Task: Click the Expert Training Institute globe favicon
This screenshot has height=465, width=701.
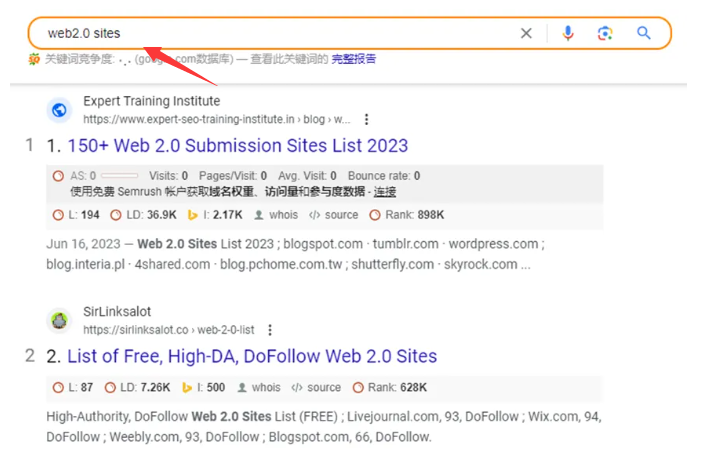Action: 59,110
